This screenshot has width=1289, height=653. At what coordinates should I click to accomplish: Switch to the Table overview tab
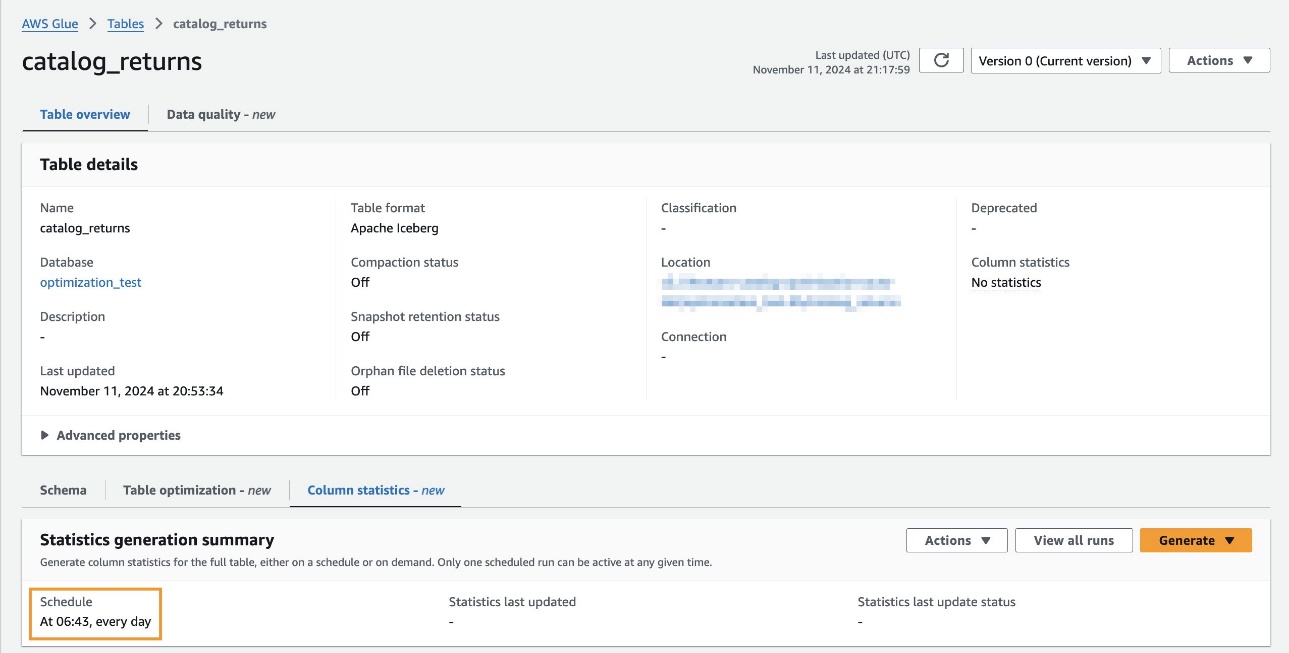(x=85, y=115)
